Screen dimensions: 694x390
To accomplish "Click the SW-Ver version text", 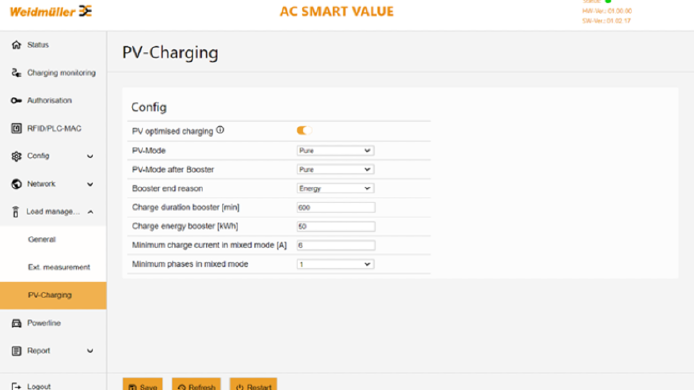I will tap(606, 21).
